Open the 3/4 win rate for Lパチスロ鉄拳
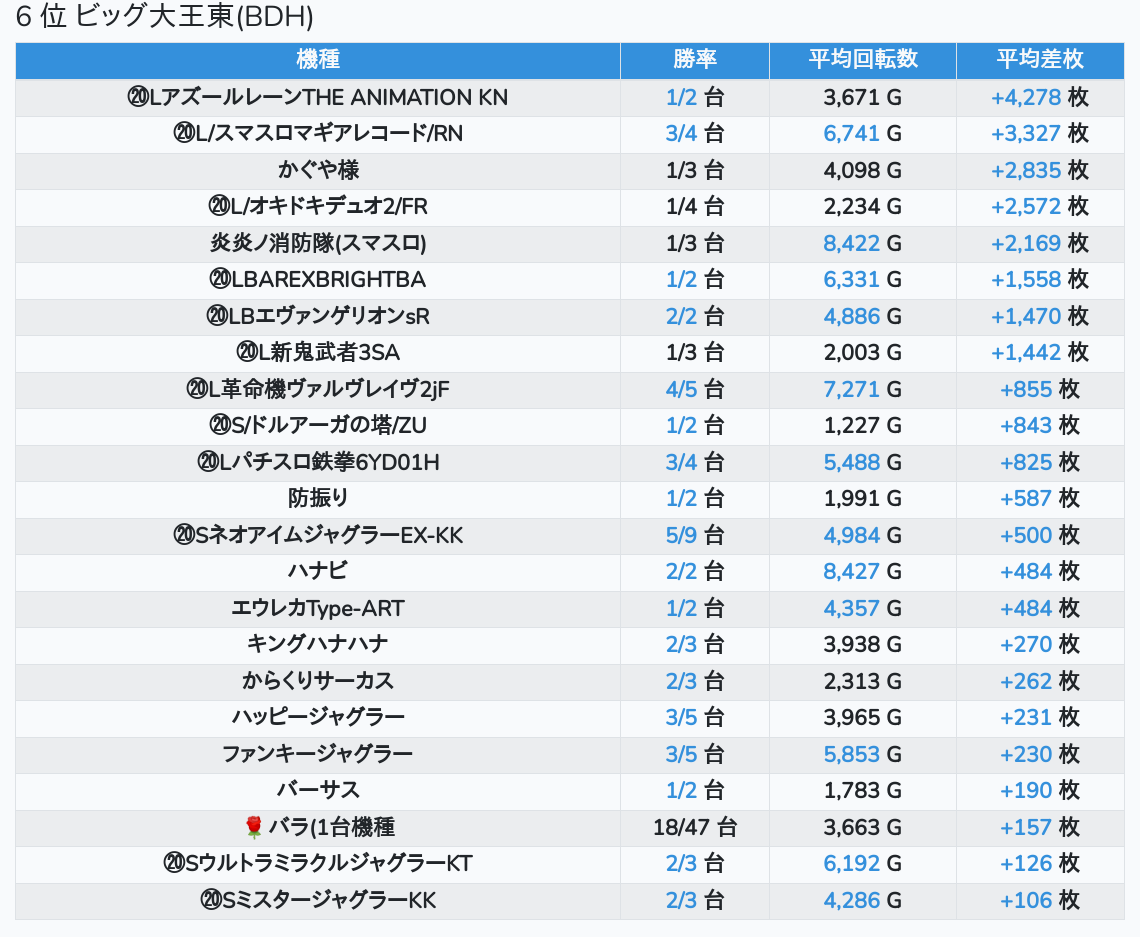 click(681, 462)
